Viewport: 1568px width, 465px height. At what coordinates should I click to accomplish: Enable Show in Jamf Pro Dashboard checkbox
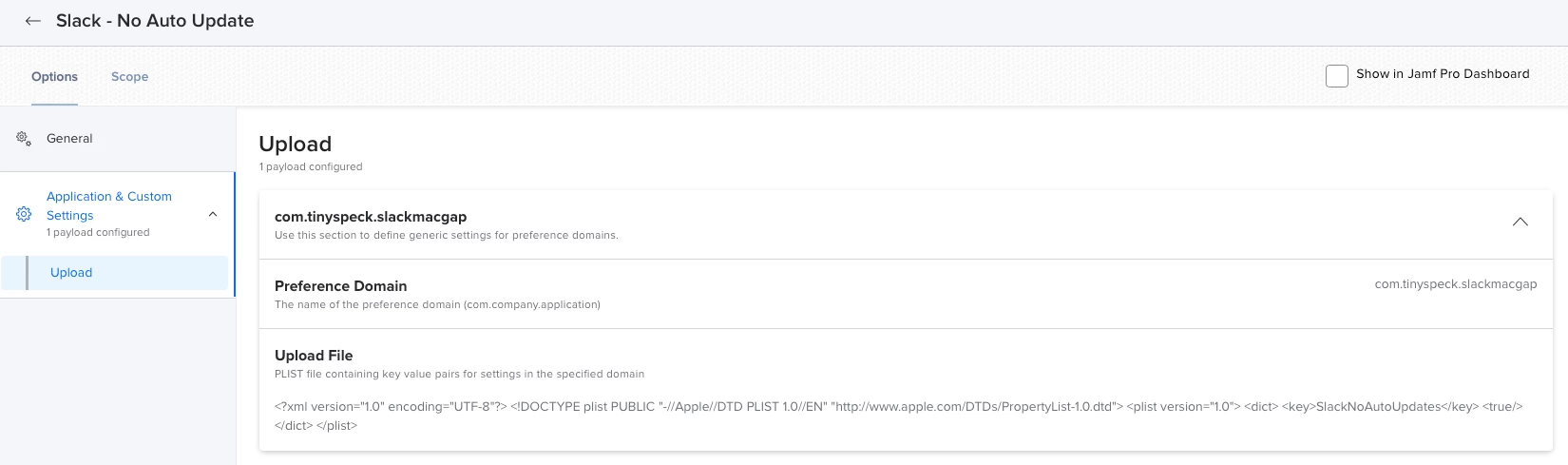click(x=1336, y=75)
